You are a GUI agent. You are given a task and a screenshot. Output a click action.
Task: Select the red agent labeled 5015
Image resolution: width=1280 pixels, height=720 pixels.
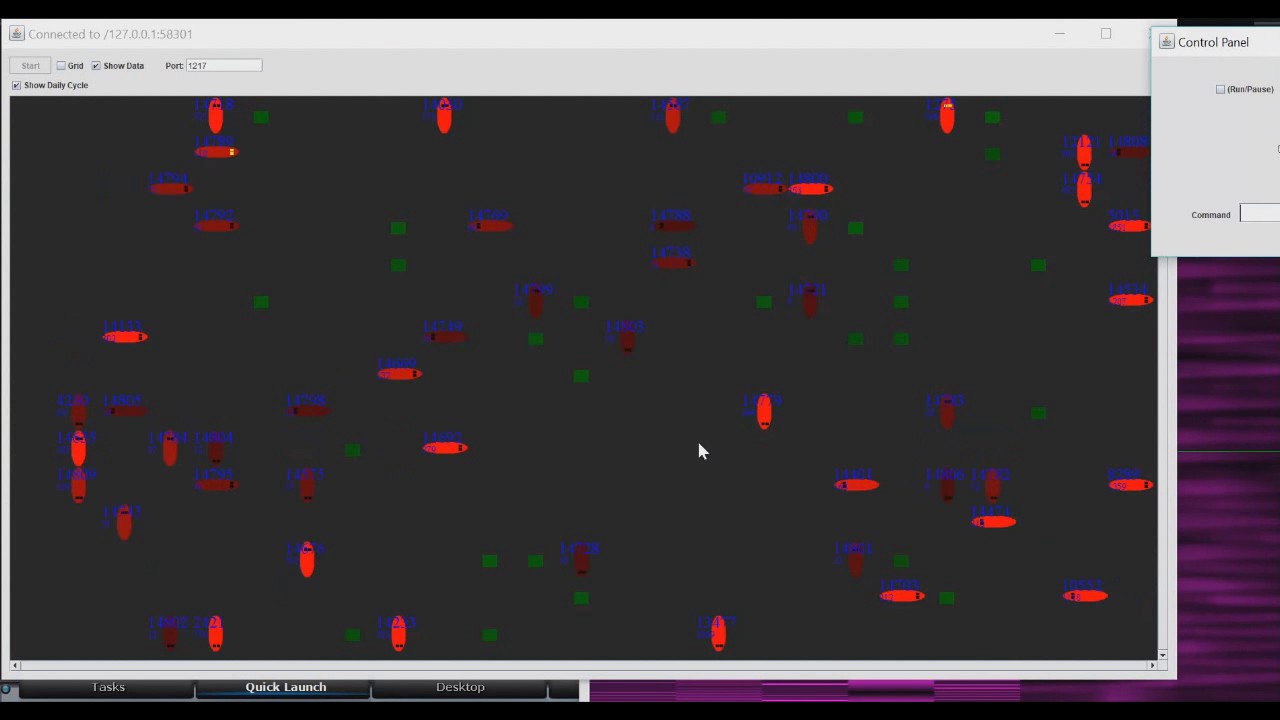1129,226
